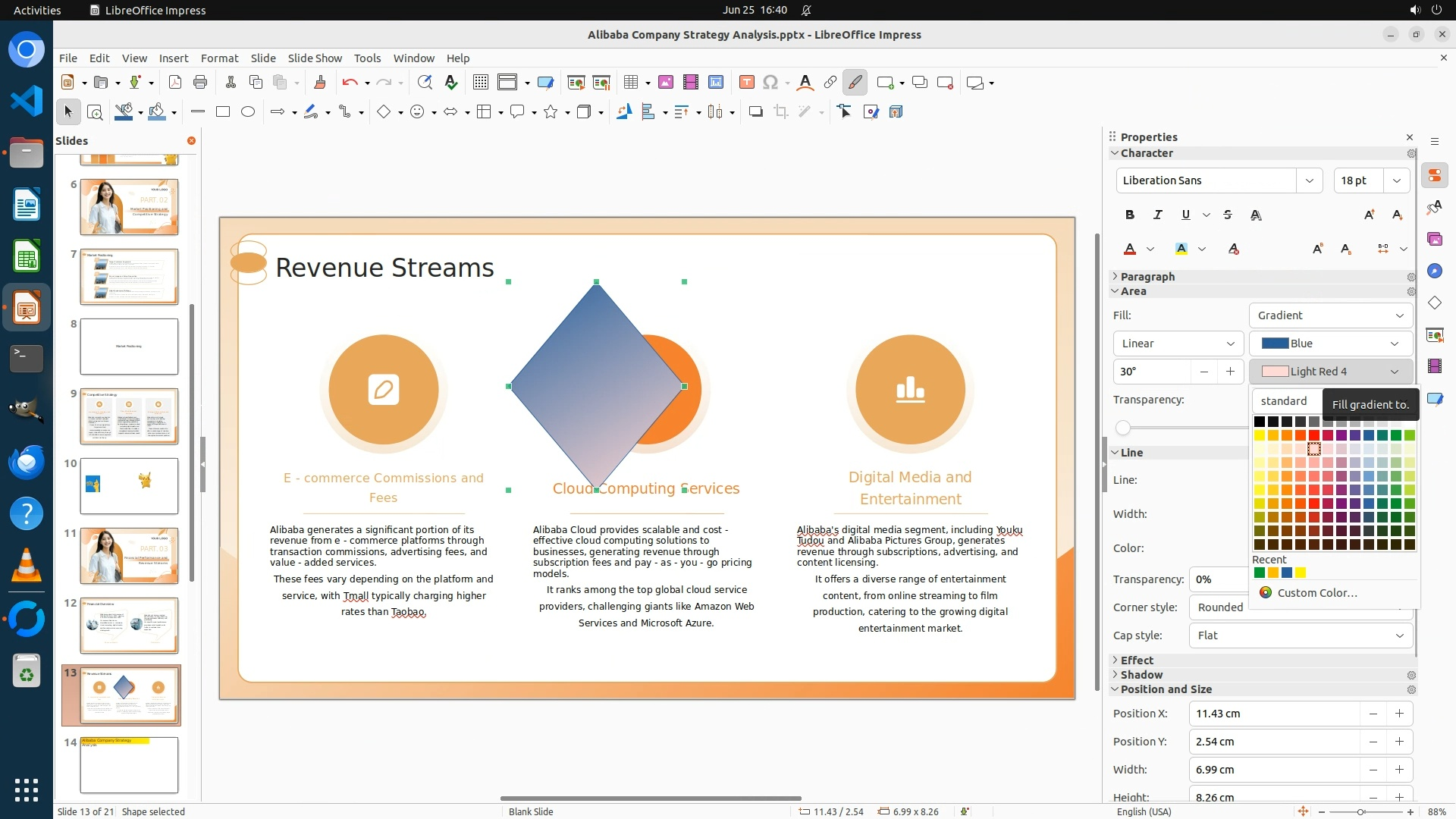Select the Rectangle drawing tool
Image resolution: width=1456 pixels, height=819 pixels.
coord(223,112)
